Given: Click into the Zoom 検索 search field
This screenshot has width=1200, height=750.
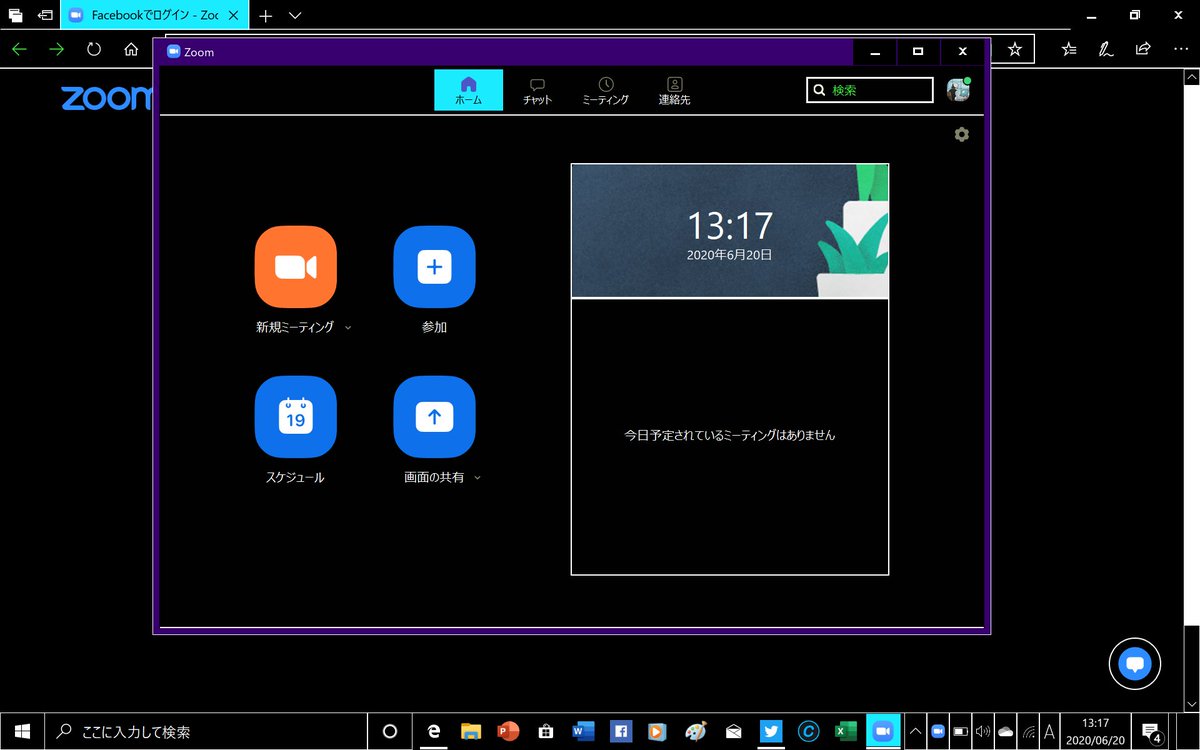Looking at the screenshot, I should [870, 90].
